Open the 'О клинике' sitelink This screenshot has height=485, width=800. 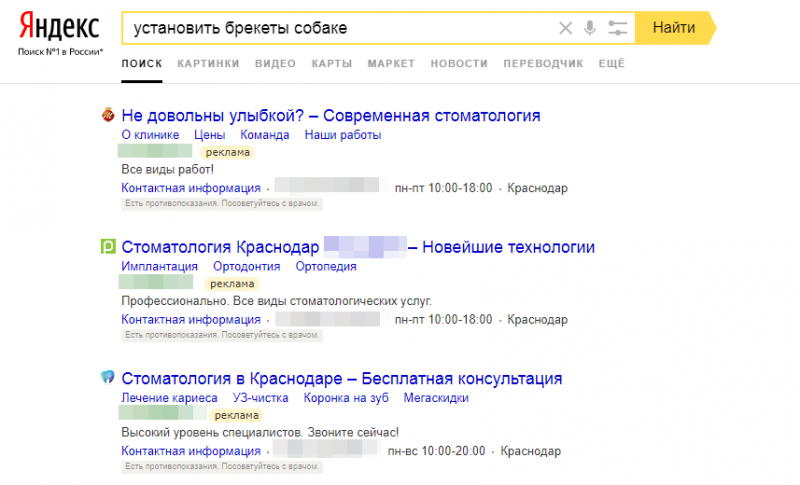150,135
